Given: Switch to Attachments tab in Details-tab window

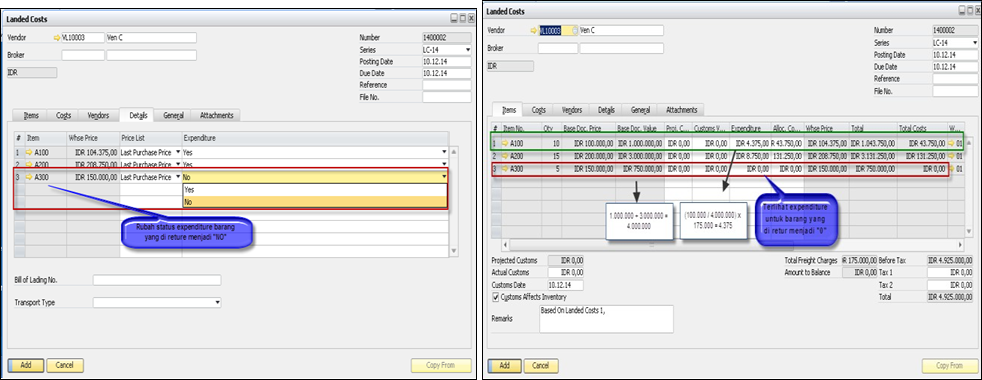Looking at the screenshot, I should [x=216, y=115].
